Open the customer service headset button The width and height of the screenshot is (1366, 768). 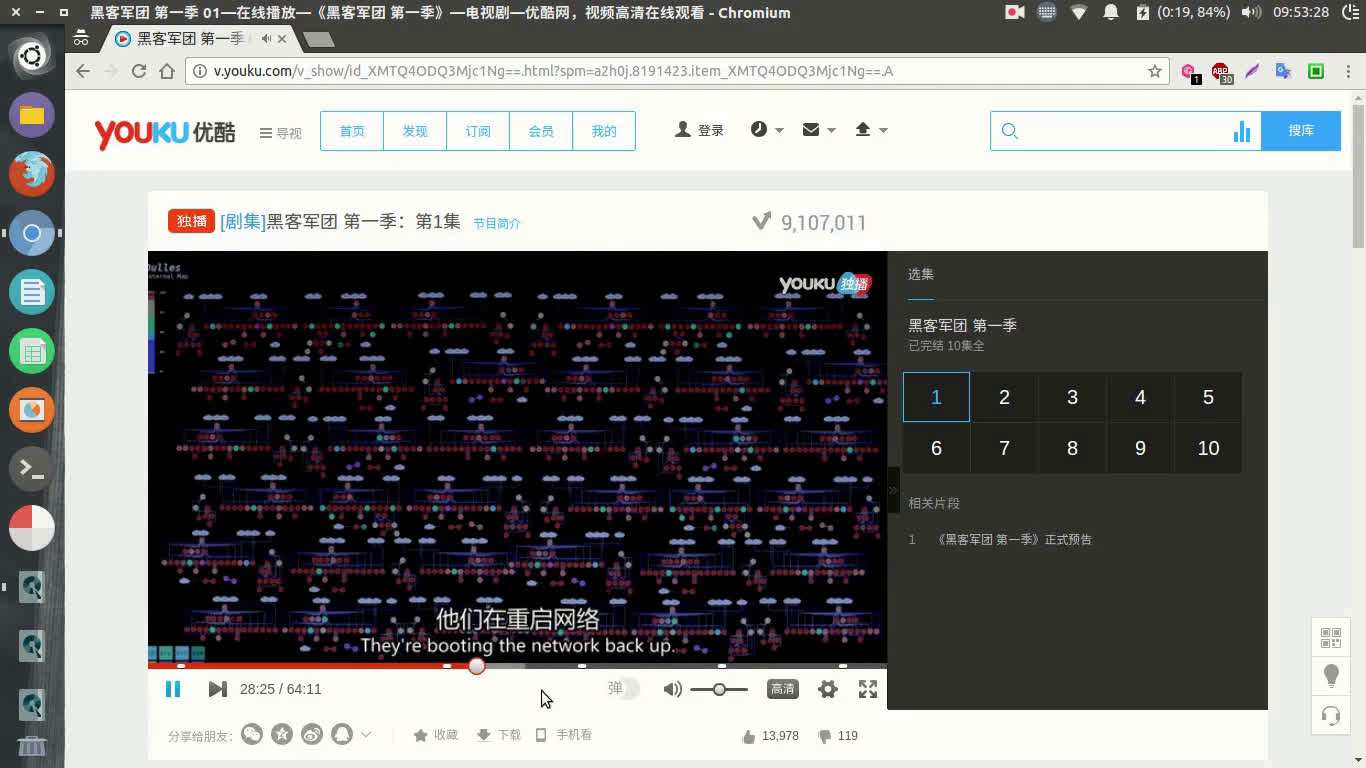1331,715
